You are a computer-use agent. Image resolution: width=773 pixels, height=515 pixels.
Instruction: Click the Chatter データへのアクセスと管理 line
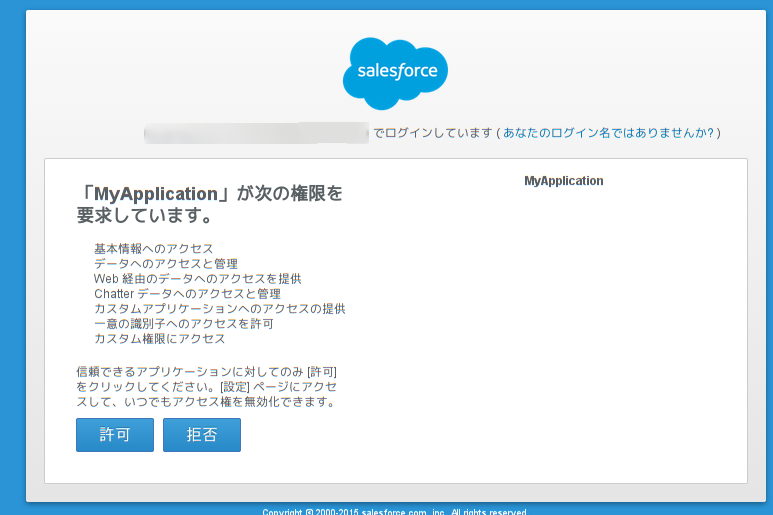point(187,294)
